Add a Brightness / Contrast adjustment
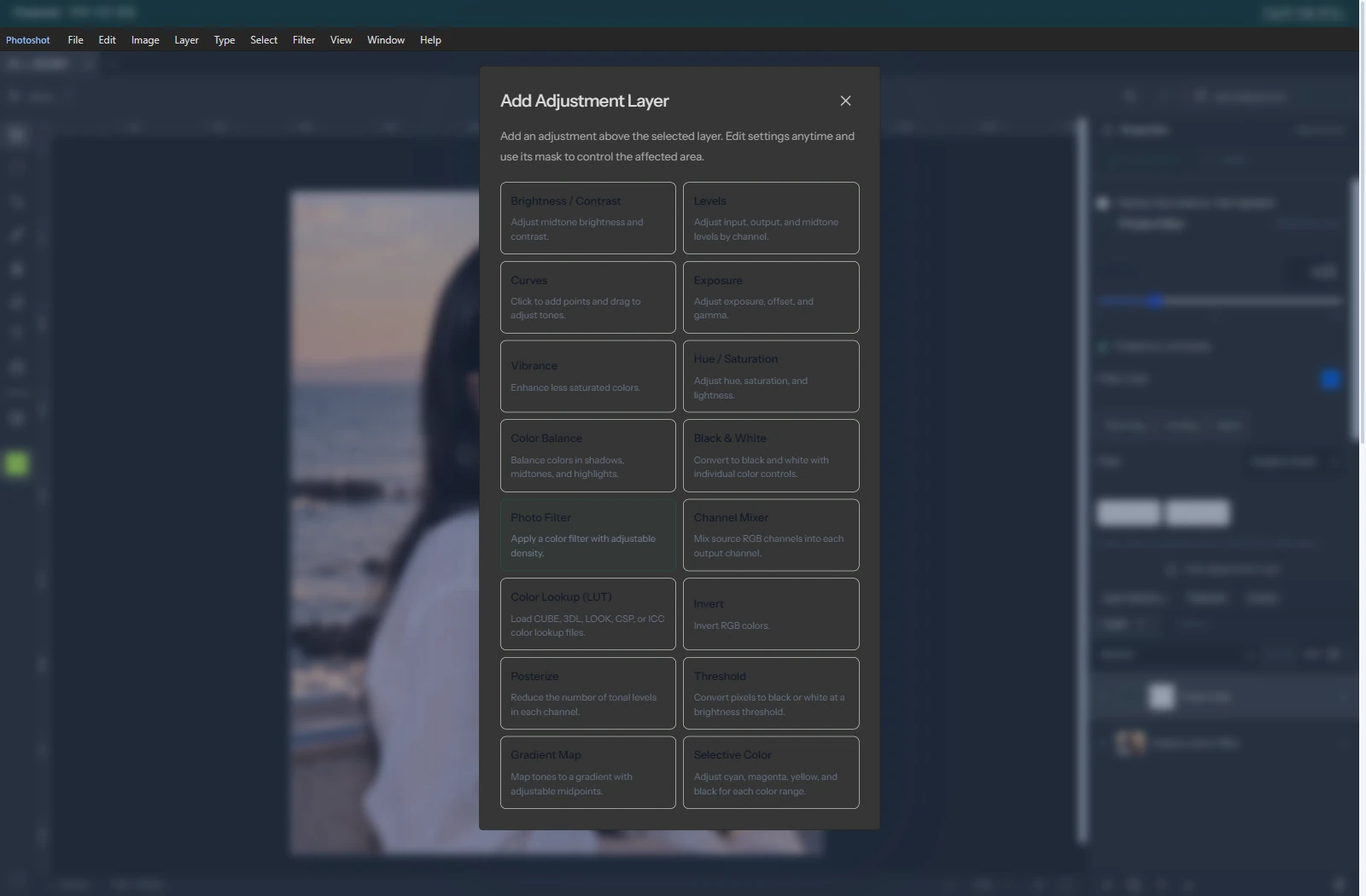The height and width of the screenshot is (896, 1366). click(587, 218)
